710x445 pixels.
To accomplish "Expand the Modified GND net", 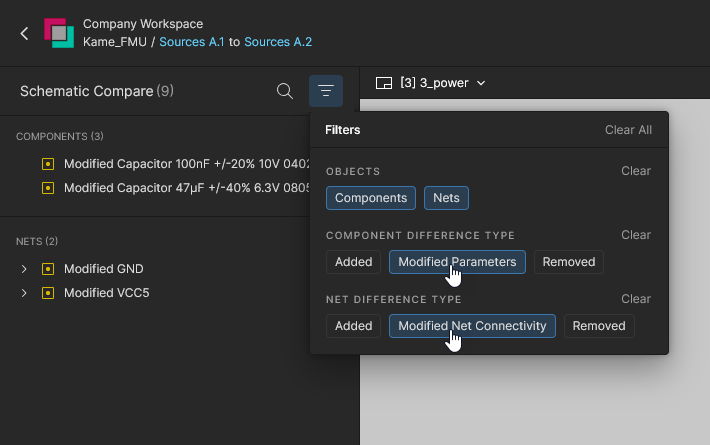I will pos(24,269).
